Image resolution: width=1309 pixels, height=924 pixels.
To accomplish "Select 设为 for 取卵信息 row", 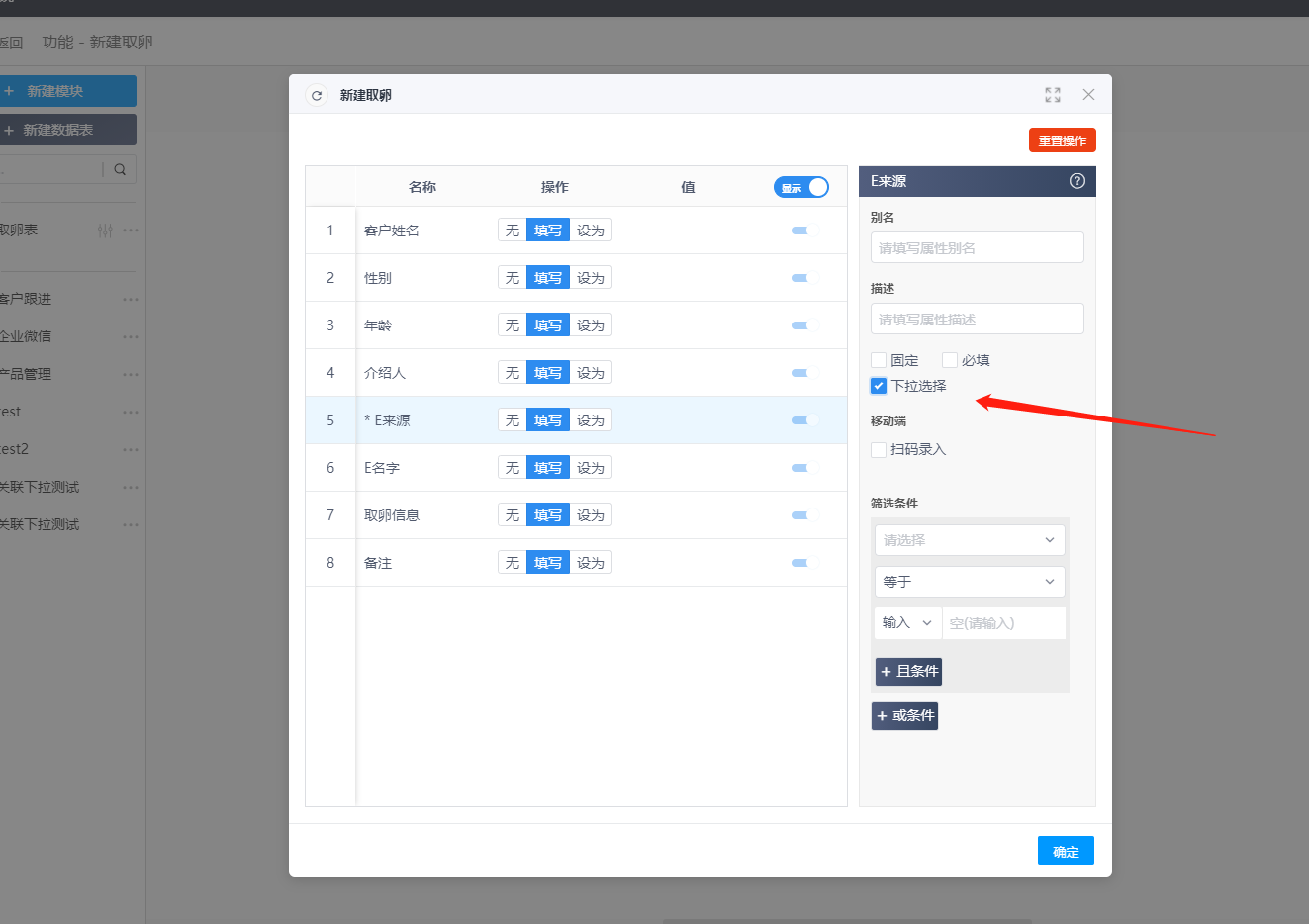I will click(x=591, y=515).
